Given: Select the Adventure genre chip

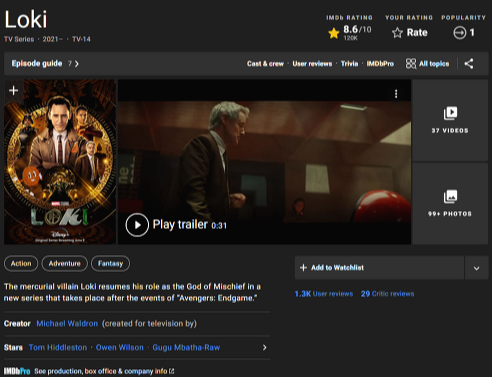Looking at the screenshot, I should coord(65,264).
